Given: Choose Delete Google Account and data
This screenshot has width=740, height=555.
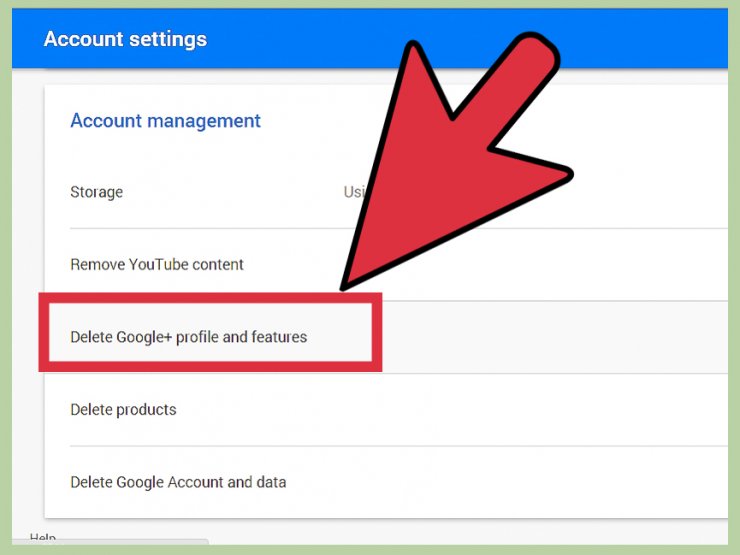Looking at the screenshot, I should click(178, 482).
